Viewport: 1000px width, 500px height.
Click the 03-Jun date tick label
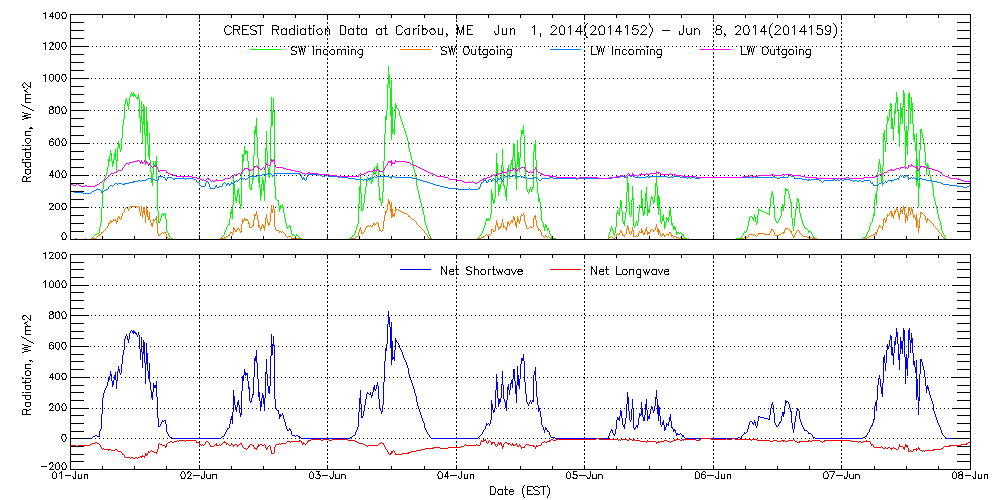(x=328, y=477)
